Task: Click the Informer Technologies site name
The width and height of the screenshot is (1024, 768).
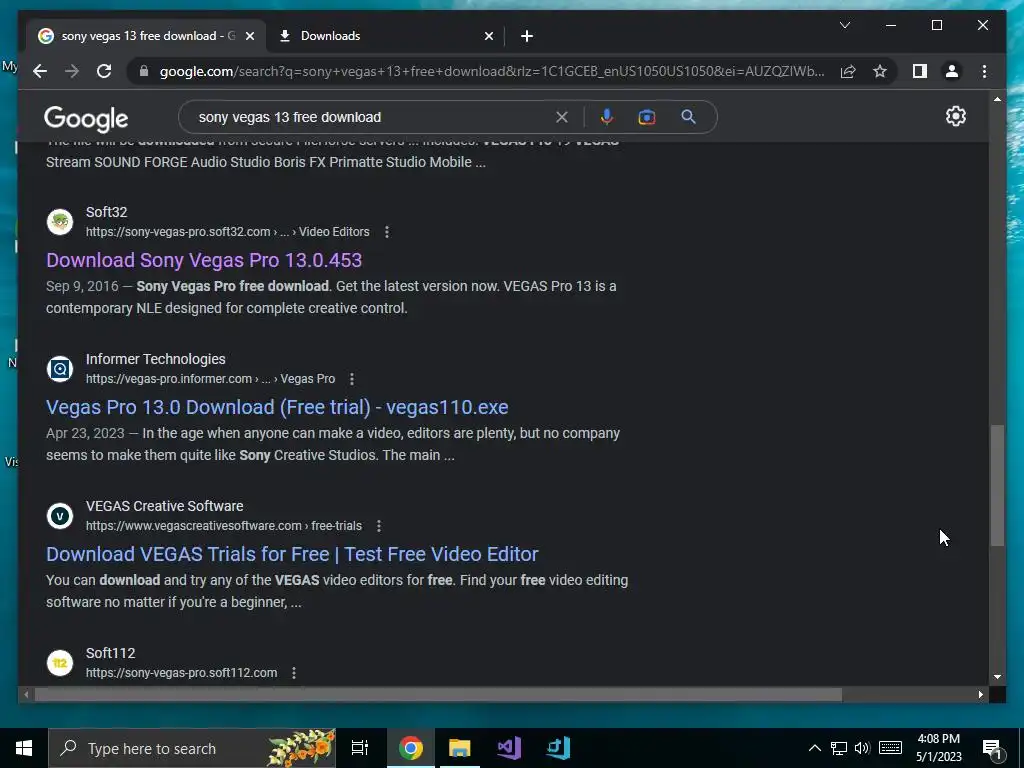Action: [155, 359]
